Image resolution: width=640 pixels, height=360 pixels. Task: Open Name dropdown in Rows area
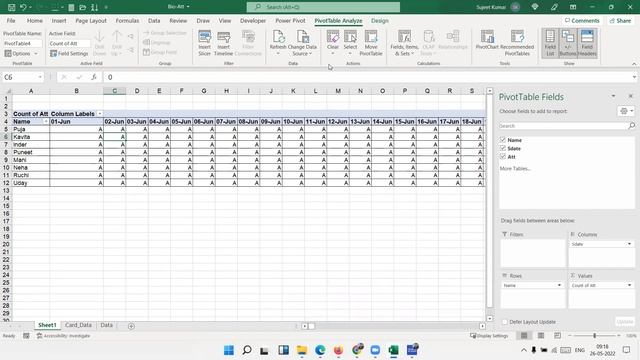[x=559, y=285]
